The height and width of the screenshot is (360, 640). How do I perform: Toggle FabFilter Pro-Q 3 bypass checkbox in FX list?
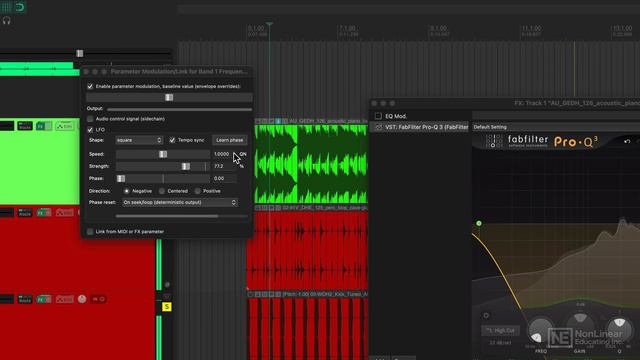tap(378, 127)
